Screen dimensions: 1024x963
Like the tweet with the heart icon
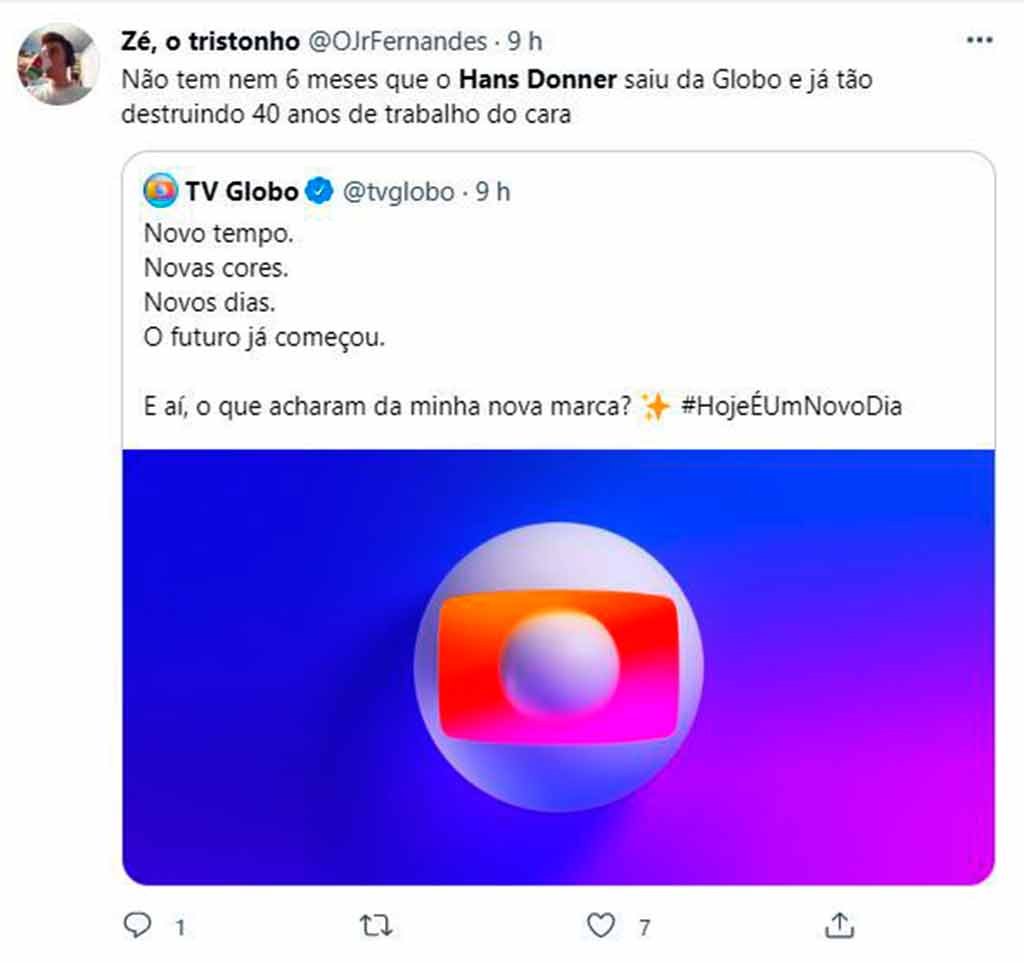601,926
